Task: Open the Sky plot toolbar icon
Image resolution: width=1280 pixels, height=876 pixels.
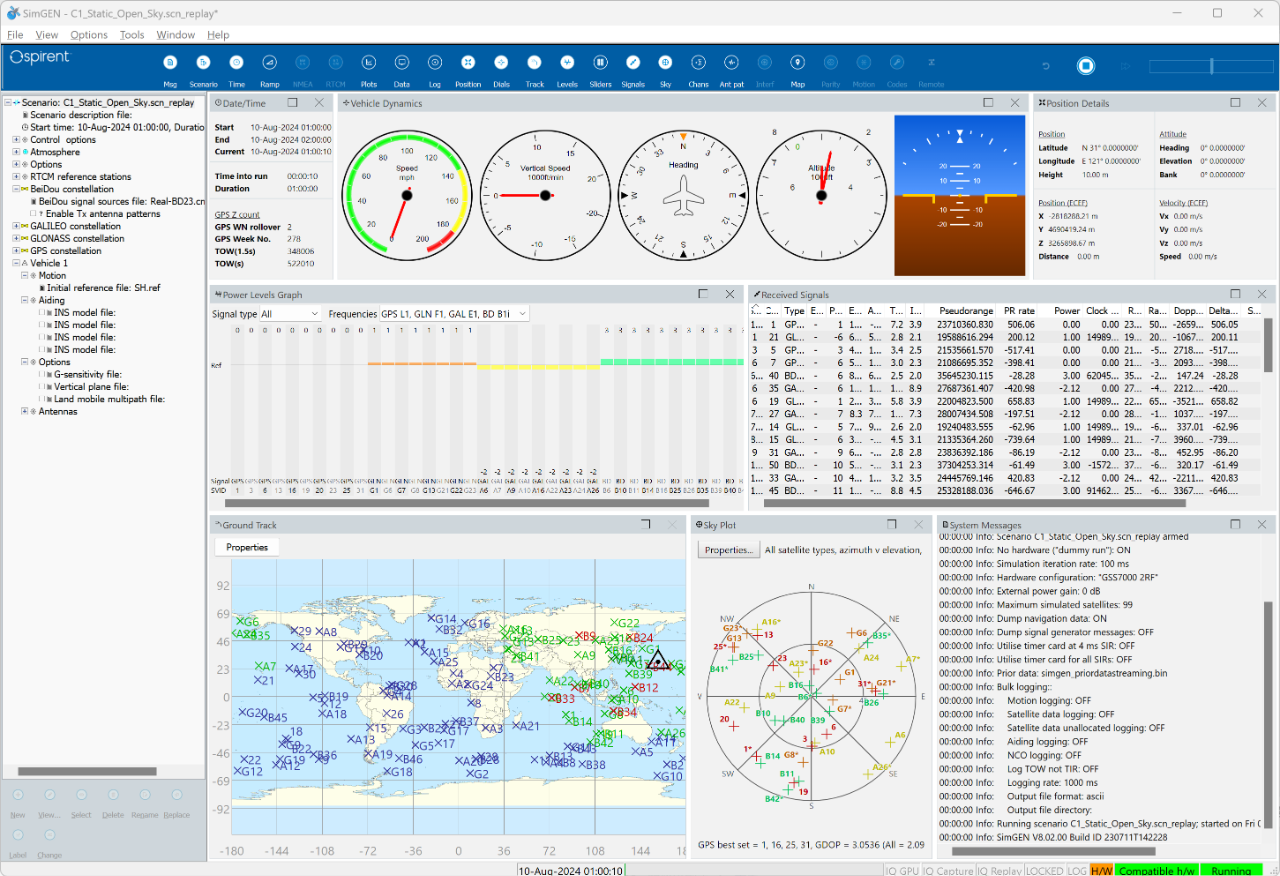Action: [x=665, y=64]
